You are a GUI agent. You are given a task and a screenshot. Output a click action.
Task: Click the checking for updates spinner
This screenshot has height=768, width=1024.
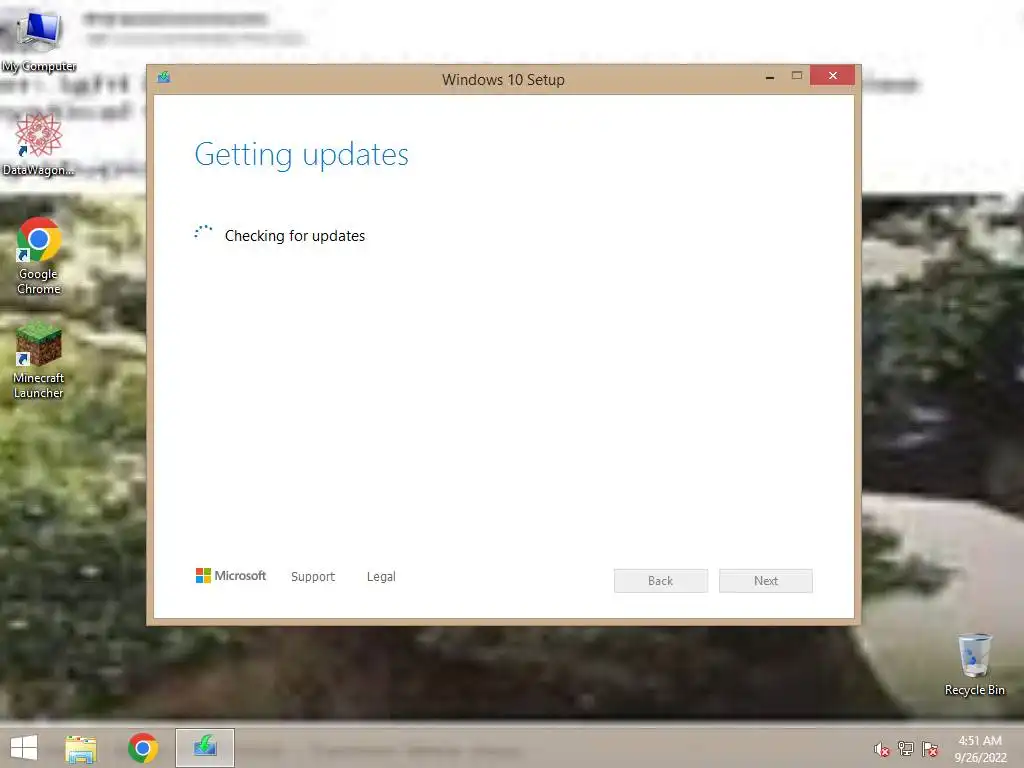(203, 232)
